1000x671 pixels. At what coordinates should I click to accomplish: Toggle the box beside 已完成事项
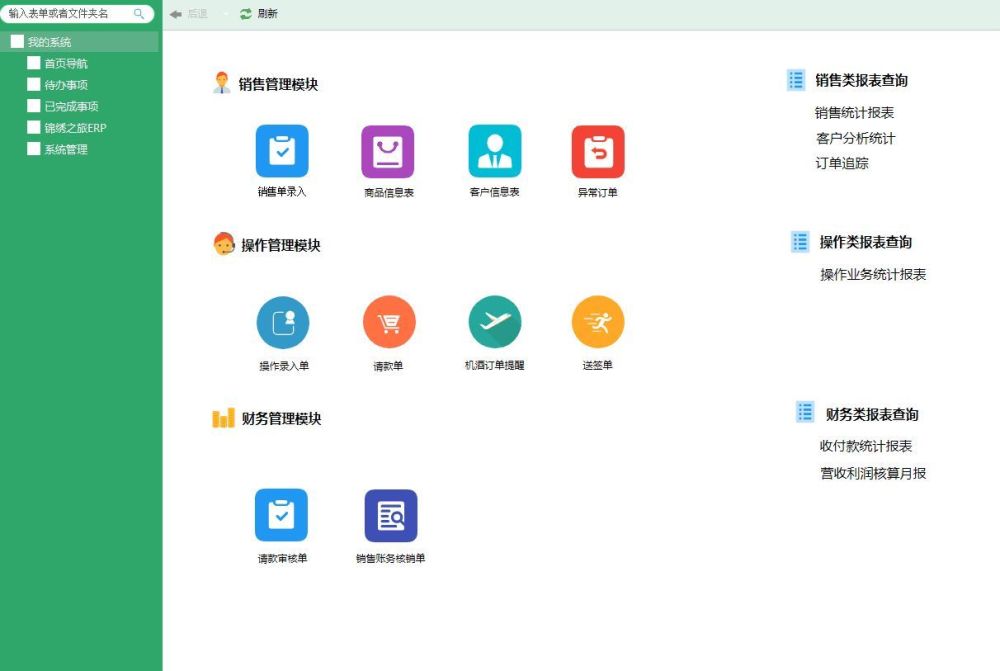pos(34,105)
